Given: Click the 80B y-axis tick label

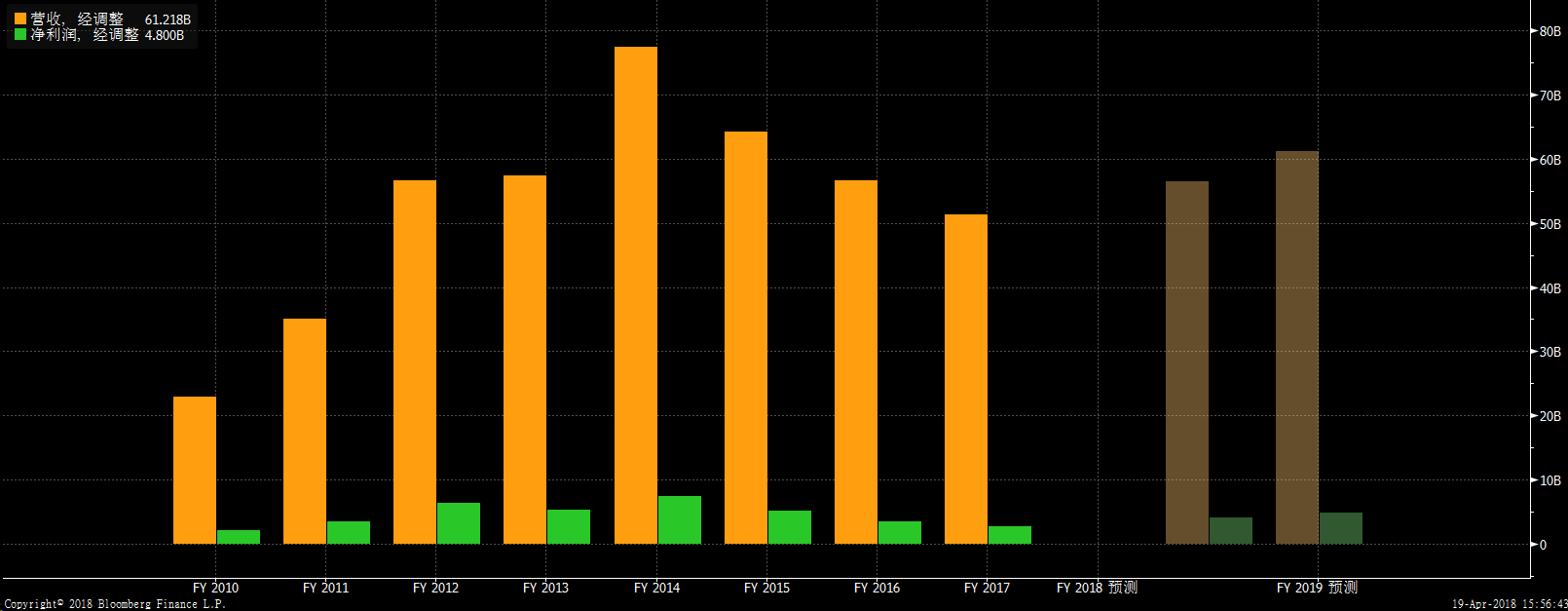Looking at the screenshot, I should pyautogui.click(x=1549, y=31).
